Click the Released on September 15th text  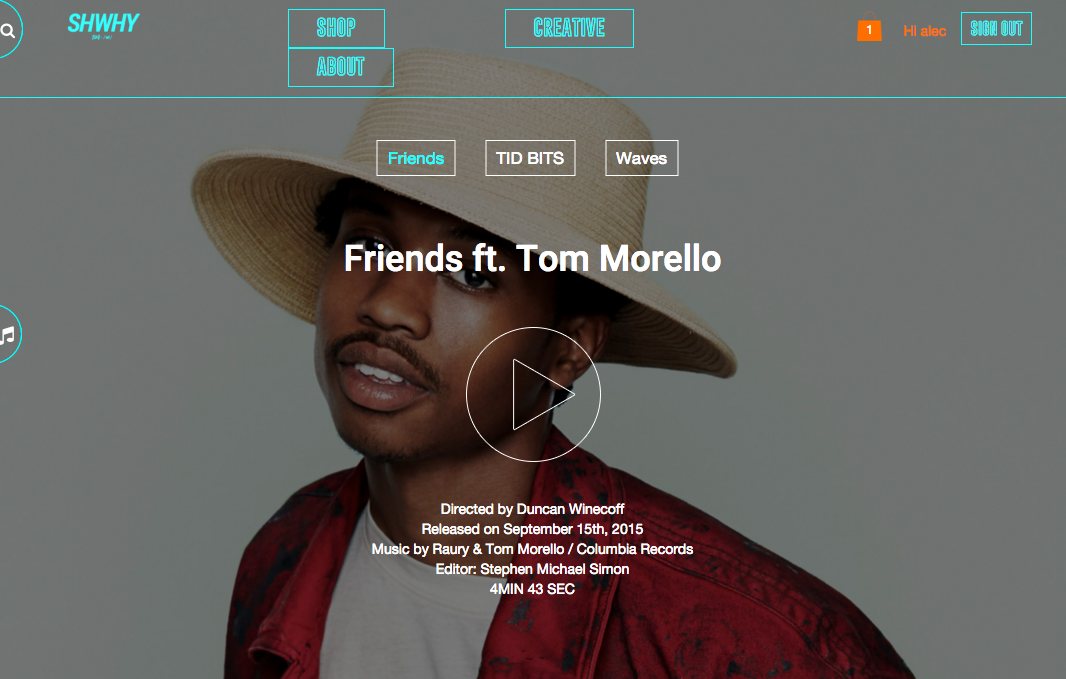[x=532, y=529]
